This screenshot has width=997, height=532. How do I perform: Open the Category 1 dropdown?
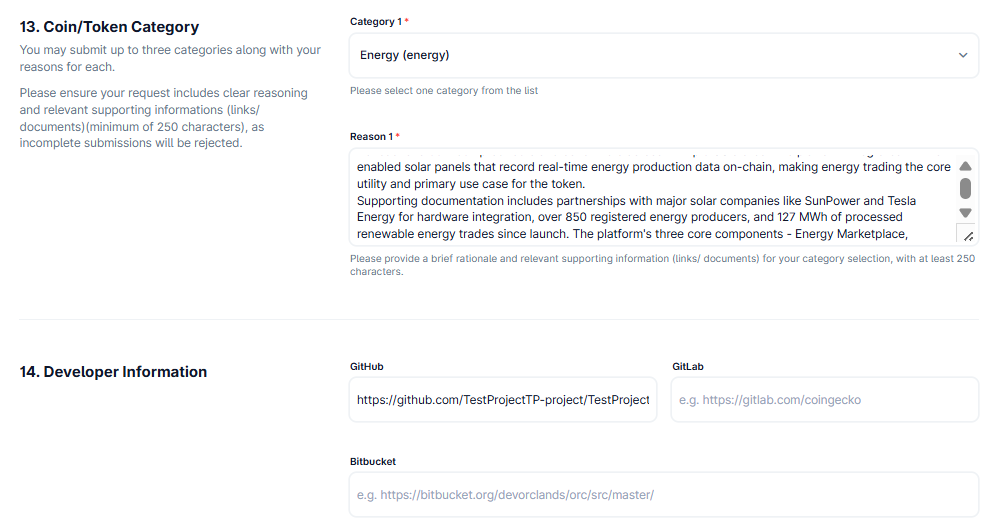pyautogui.click(x=664, y=55)
